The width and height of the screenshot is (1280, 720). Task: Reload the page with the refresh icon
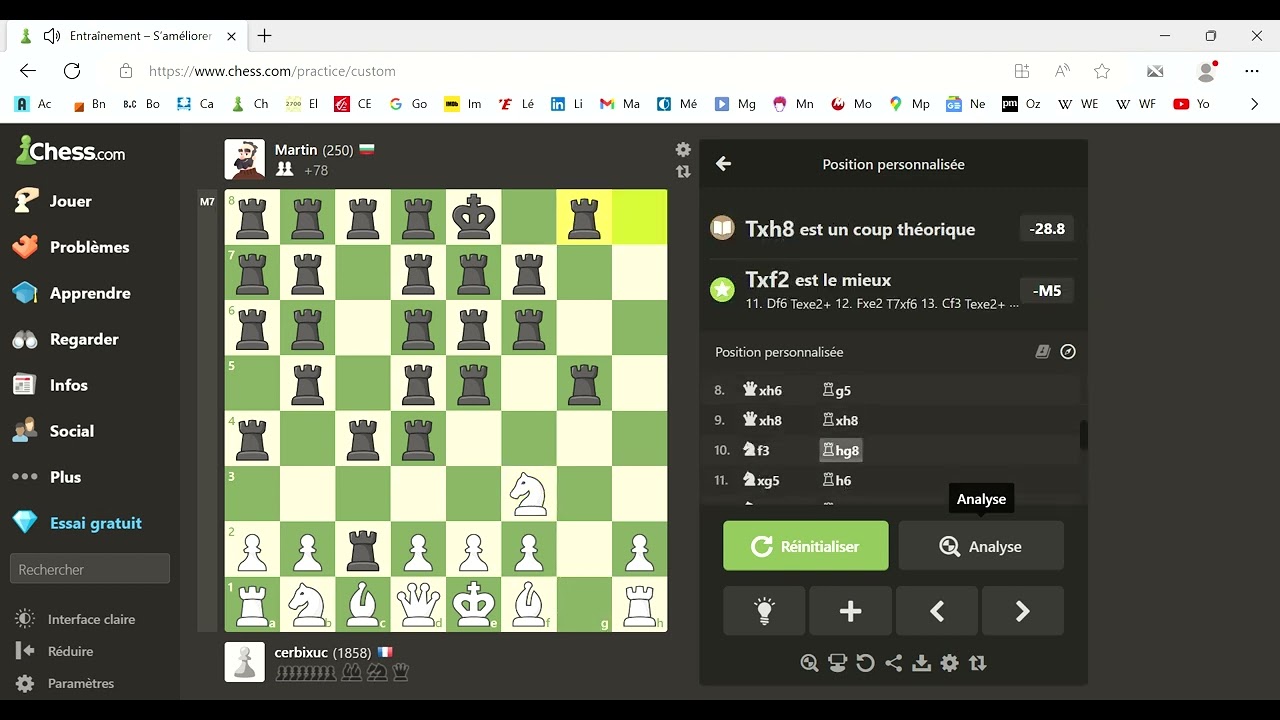tap(72, 71)
